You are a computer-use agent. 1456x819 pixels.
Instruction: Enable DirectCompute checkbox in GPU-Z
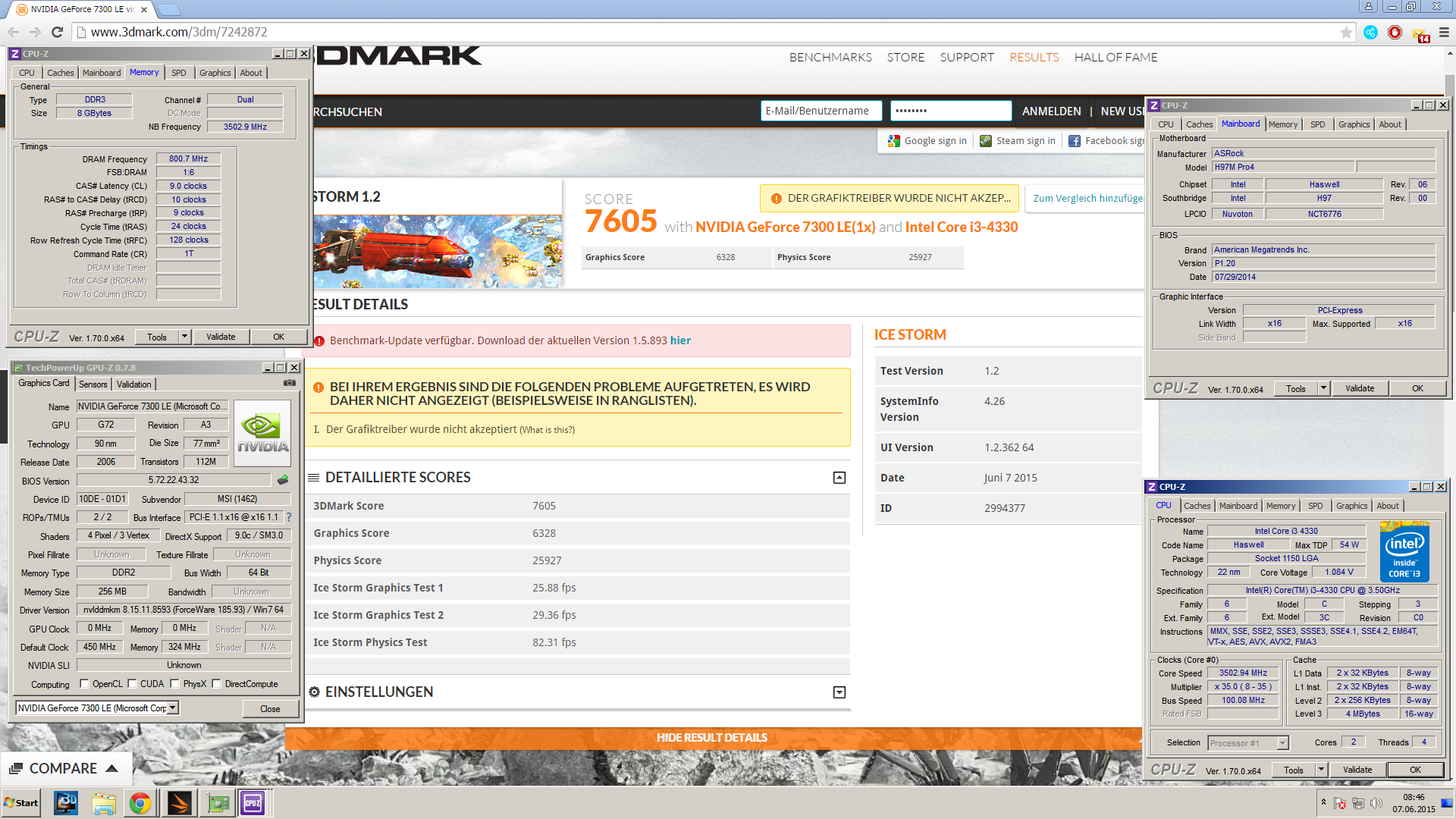click(216, 683)
